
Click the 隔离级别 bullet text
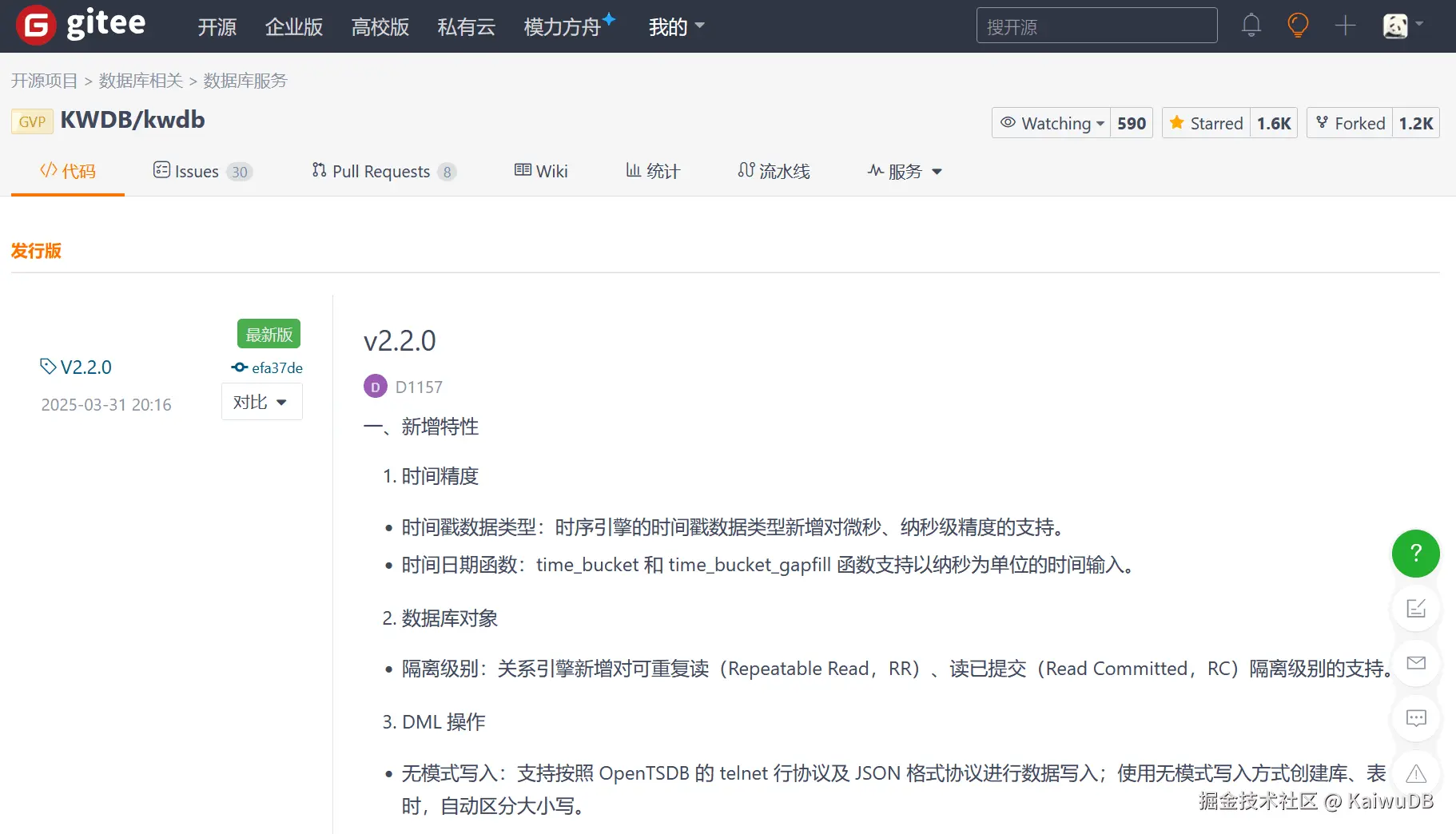point(898,669)
